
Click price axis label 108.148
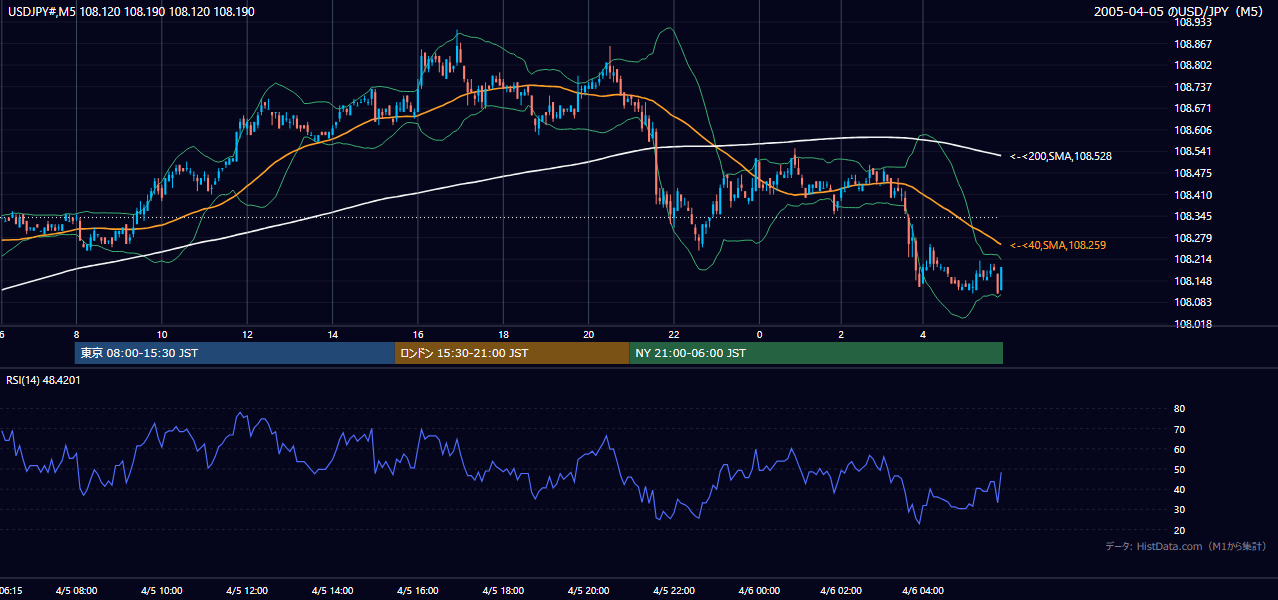[1195, 281]
